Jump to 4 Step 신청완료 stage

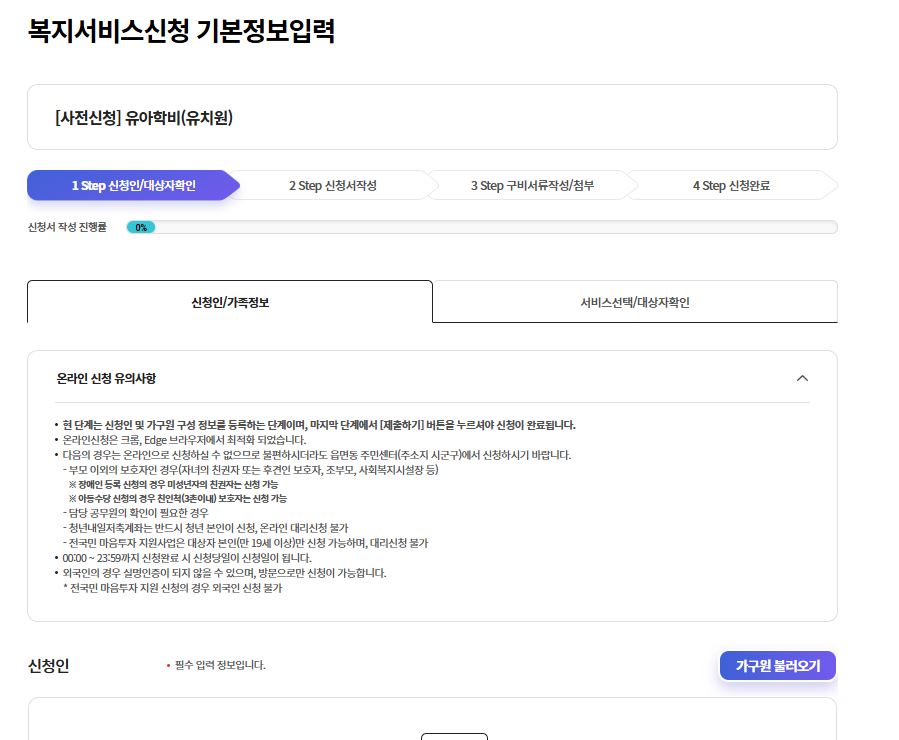[733, 186]
